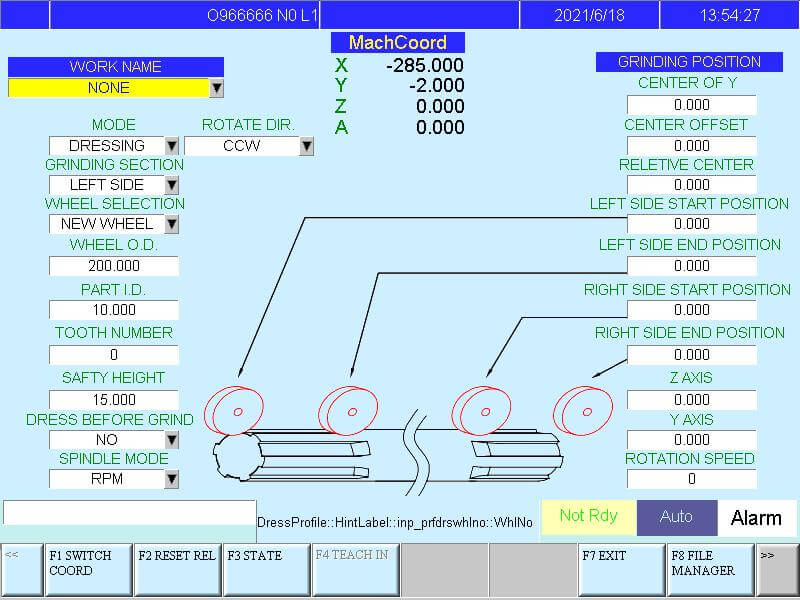This screenshot has height=600, width=800.
Task: Expand DRESS BEFORE GRIND dropdown showing NO
Action: pos(172,440)
